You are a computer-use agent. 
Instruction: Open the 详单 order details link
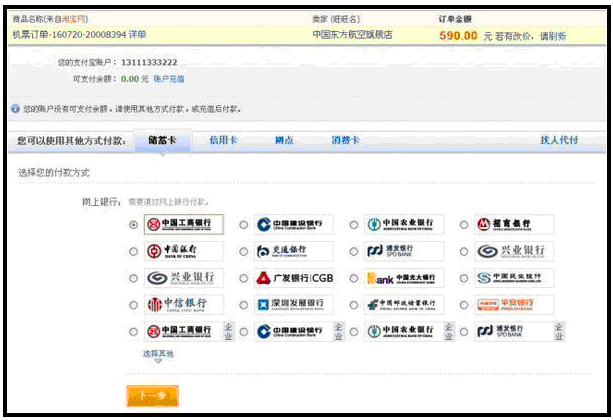(137, 34)
